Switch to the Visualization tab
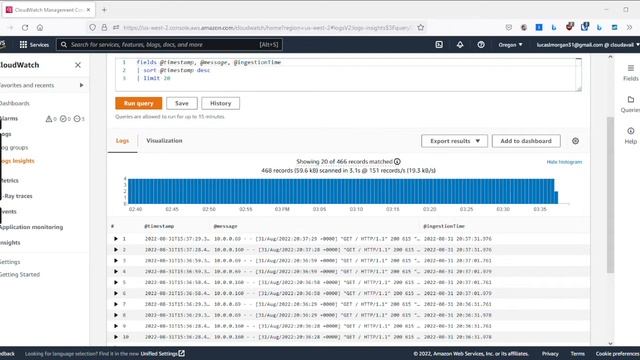 point(164,140)
